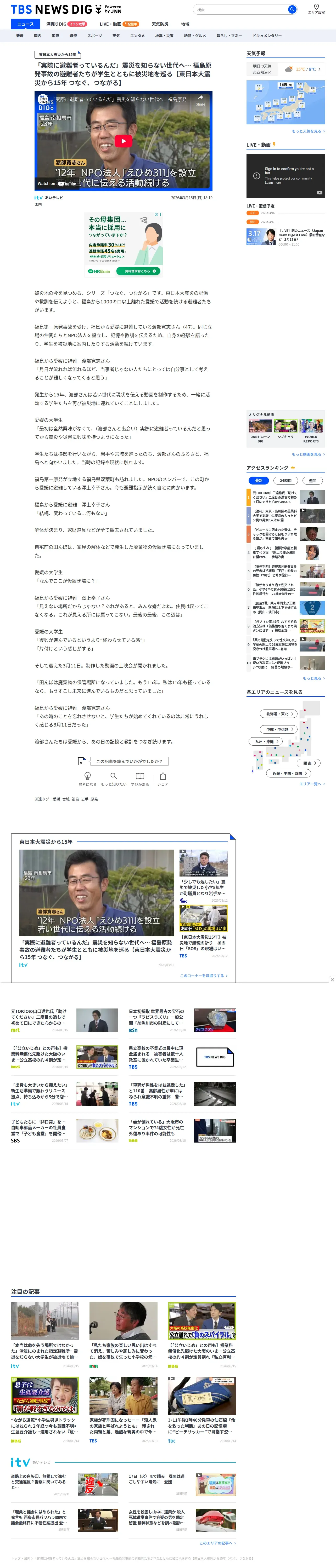Viewport: 336px width, 1568px height.
Task: Open the 地震・災害 category menu item
Action: click(x=164, y=36)
